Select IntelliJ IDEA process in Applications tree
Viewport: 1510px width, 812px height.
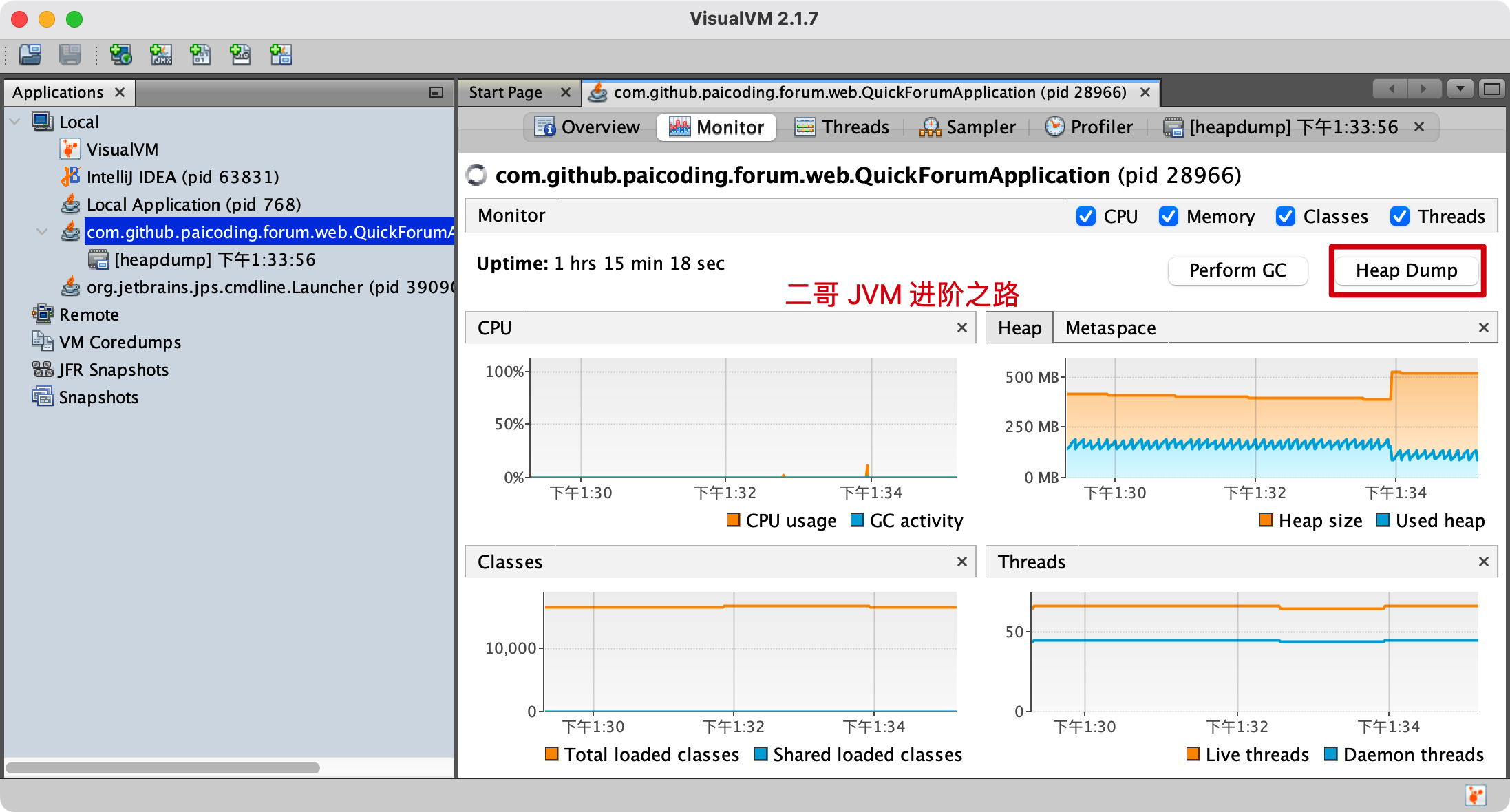pyautogui.click(x=182, y=177)
